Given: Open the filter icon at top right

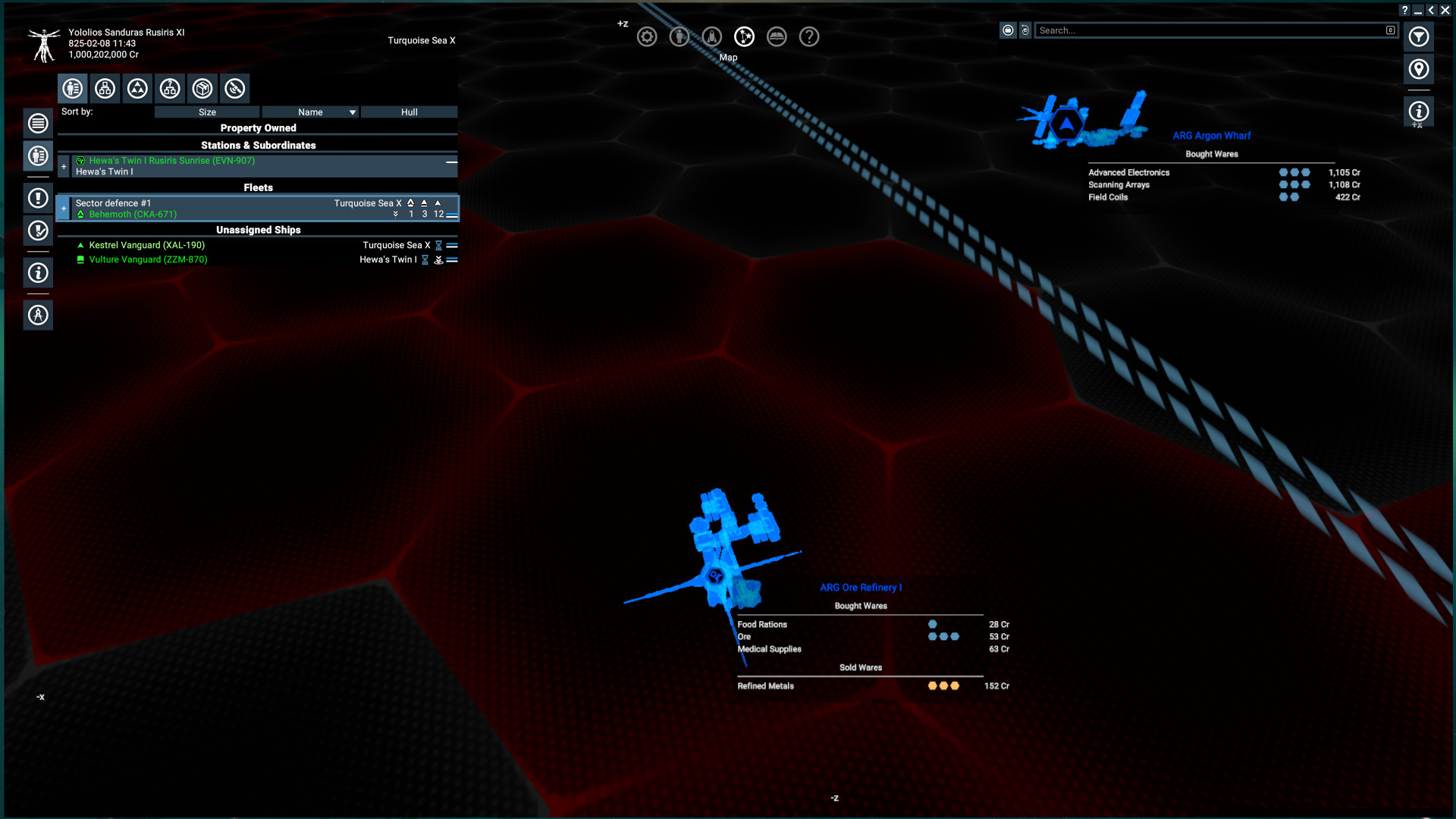Looking at the screenshot, I should click(x=1419, y=36).
